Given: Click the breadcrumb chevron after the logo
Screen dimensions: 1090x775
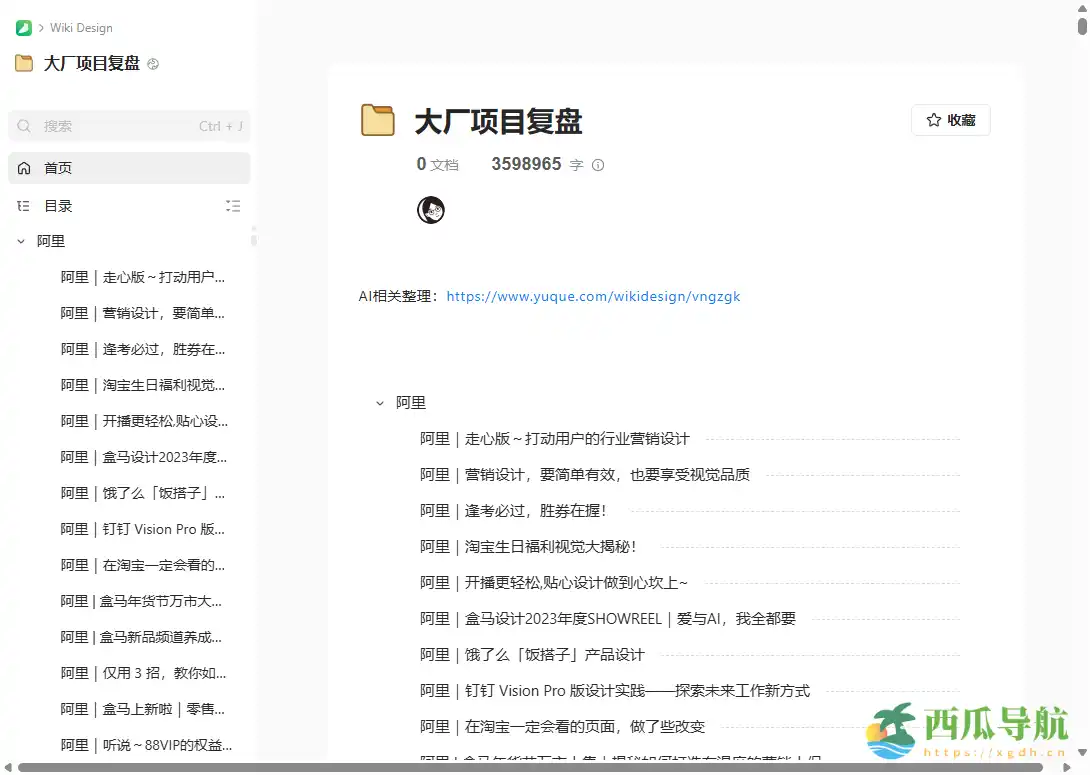Looking at the screenshot, I should pyautogui.click(x=41, y=27).
